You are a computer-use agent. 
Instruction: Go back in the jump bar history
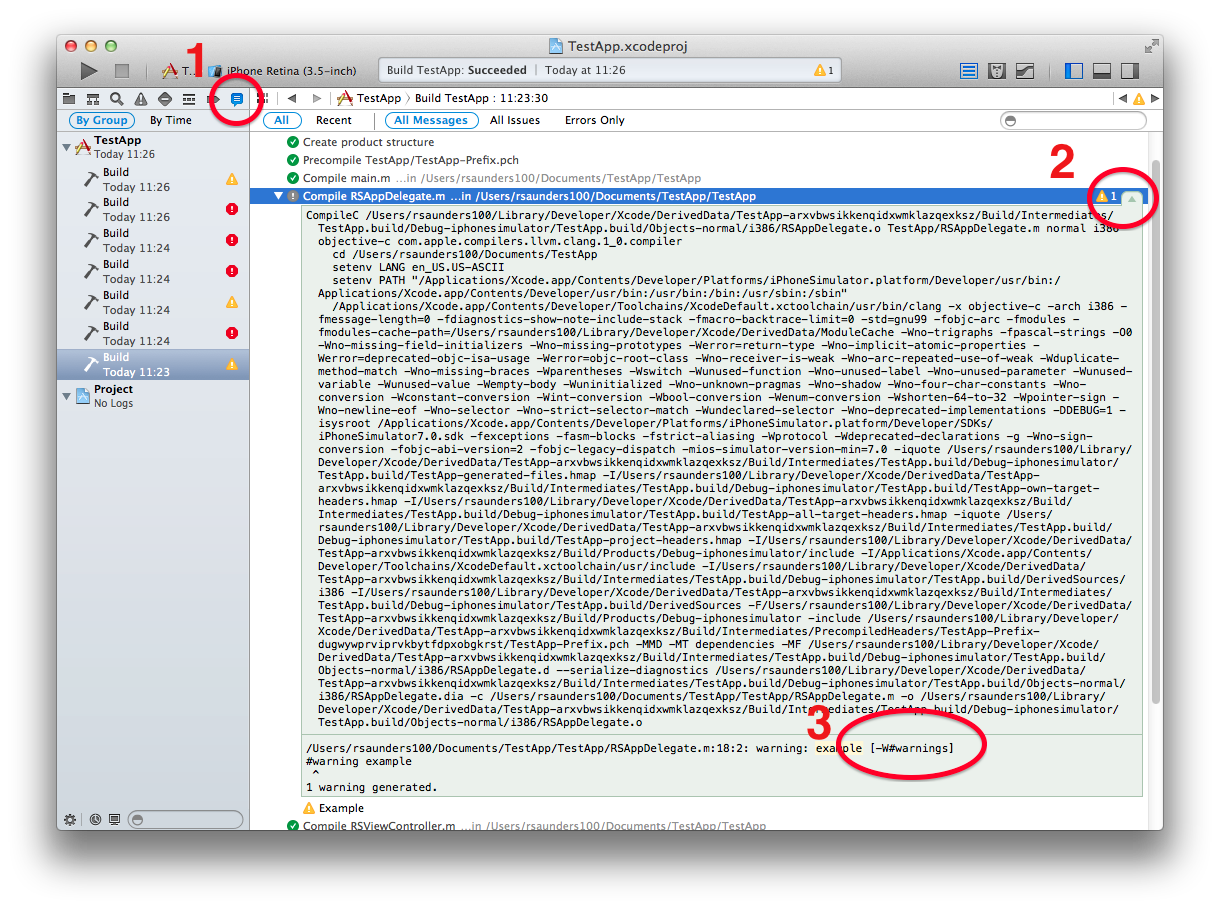pyautogui.click(x=292, y=98)
